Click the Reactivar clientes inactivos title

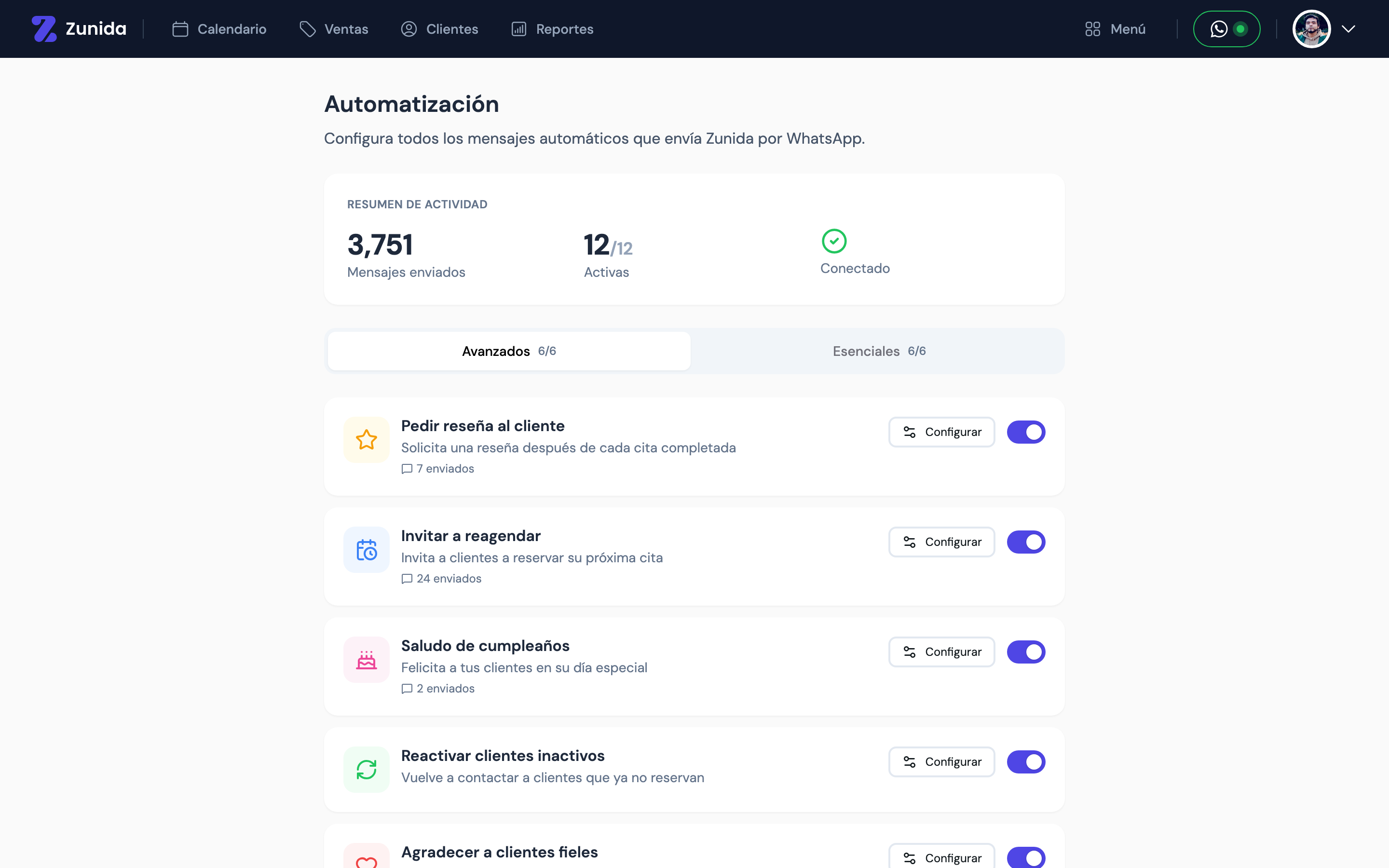point(503,756)
